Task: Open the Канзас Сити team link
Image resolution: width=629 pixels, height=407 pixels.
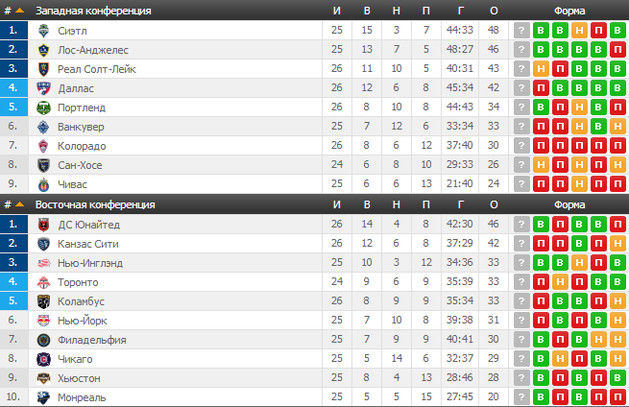Action: pos(90,243)
